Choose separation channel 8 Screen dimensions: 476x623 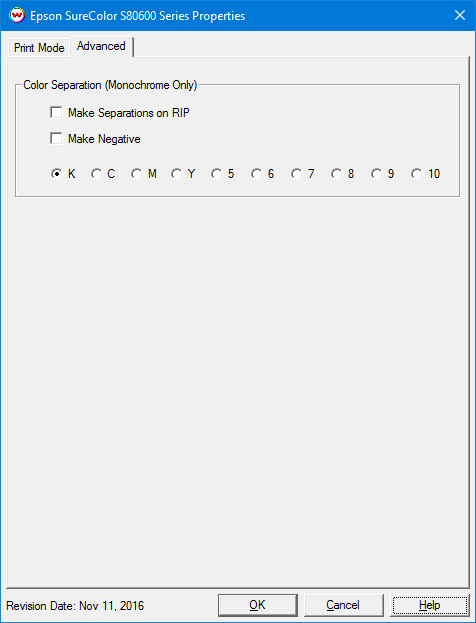[x=337, y=174]
